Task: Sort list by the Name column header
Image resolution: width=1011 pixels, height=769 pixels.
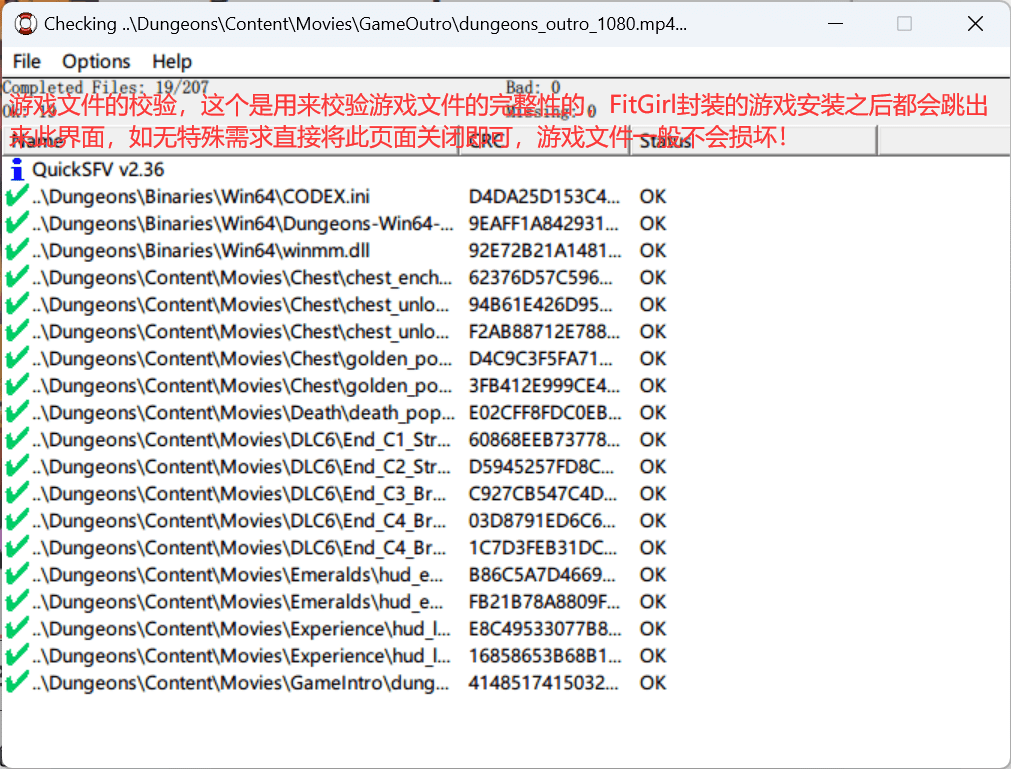Action: [x=230, y=142]
